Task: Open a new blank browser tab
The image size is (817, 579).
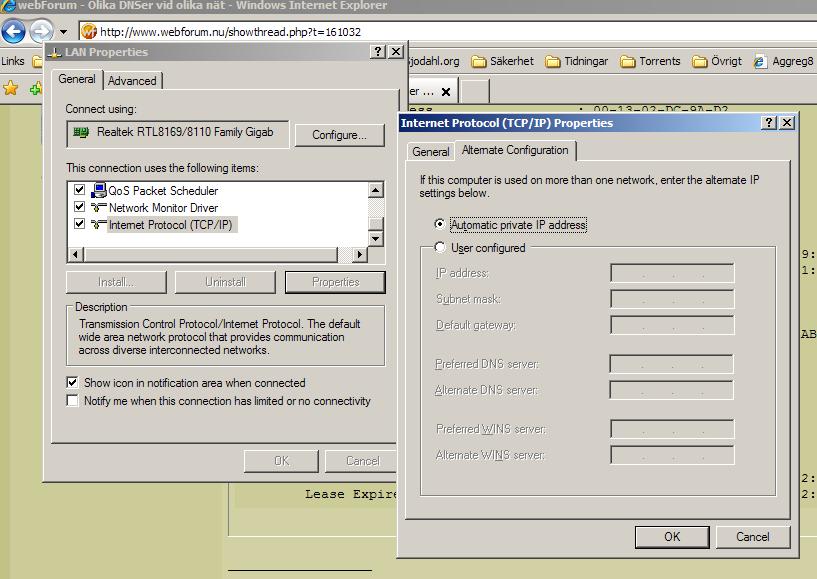Action: click(x=475, y=91)
